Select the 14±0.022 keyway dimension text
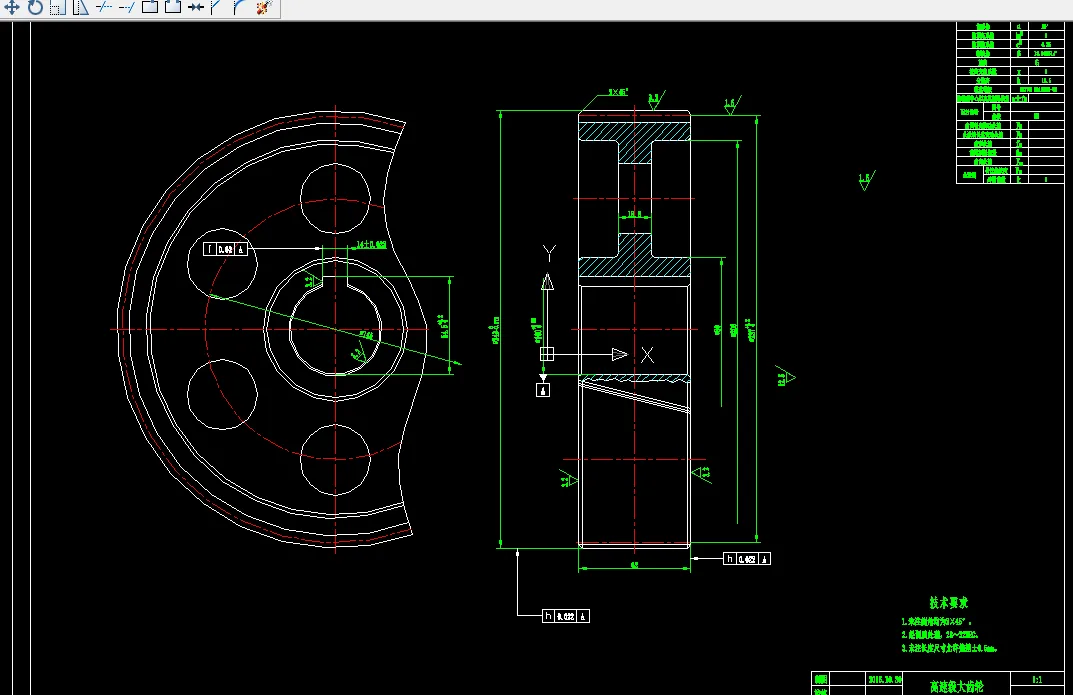Screen dimensions: 1073x695 (371, 245)
